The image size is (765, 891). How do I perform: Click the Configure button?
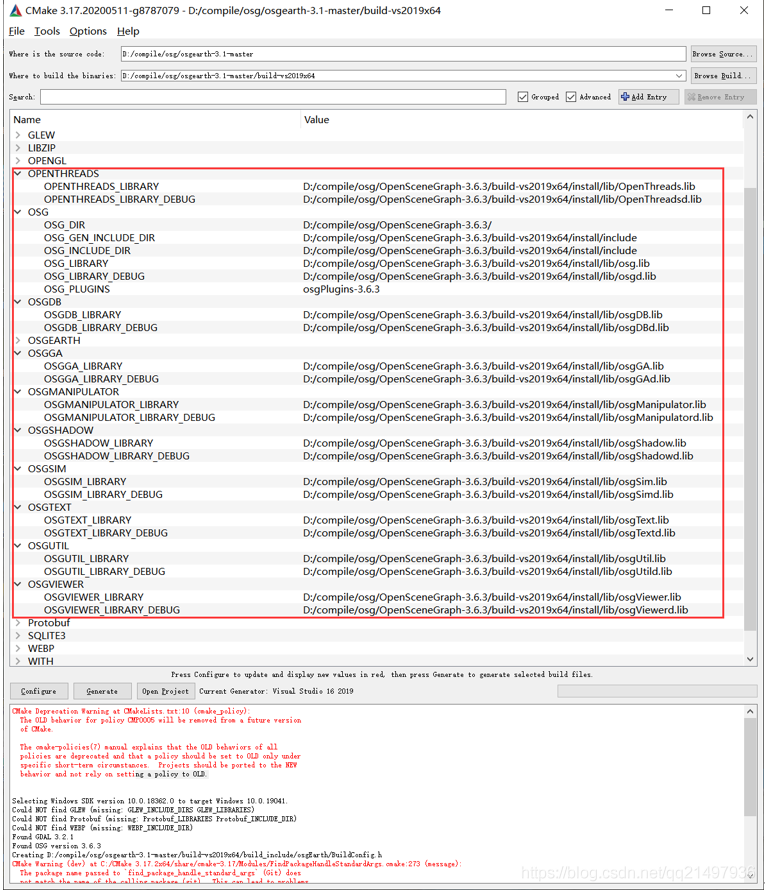click(x=39, y=691)
